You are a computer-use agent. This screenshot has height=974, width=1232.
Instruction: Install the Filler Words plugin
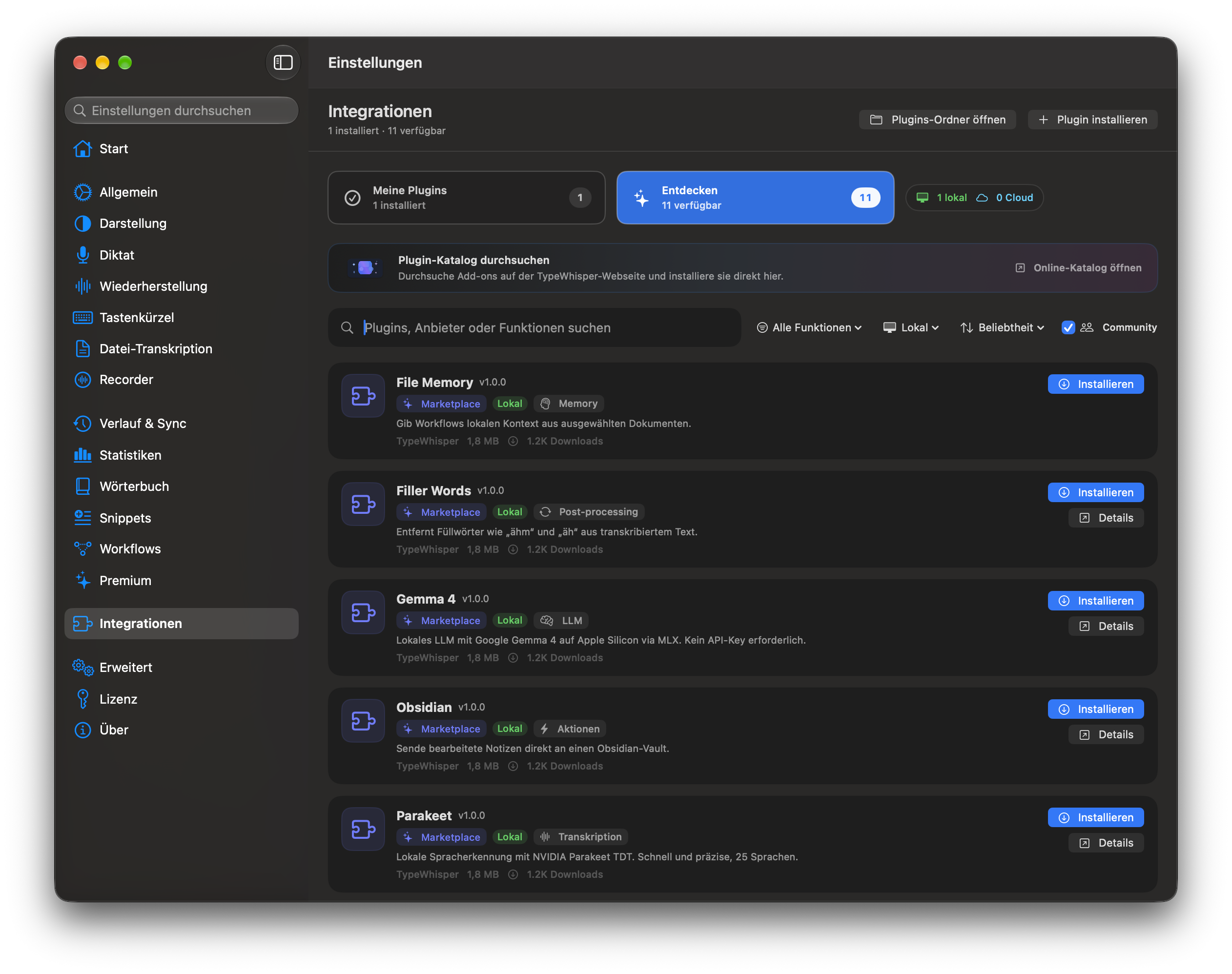point(1096,493)
